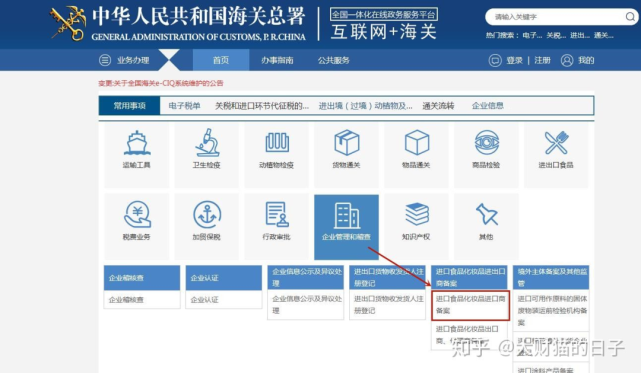Open the boxed 进口食品化妆品进口商备案 link
Viewport: 641px width, 373px height.
[470, 305]
